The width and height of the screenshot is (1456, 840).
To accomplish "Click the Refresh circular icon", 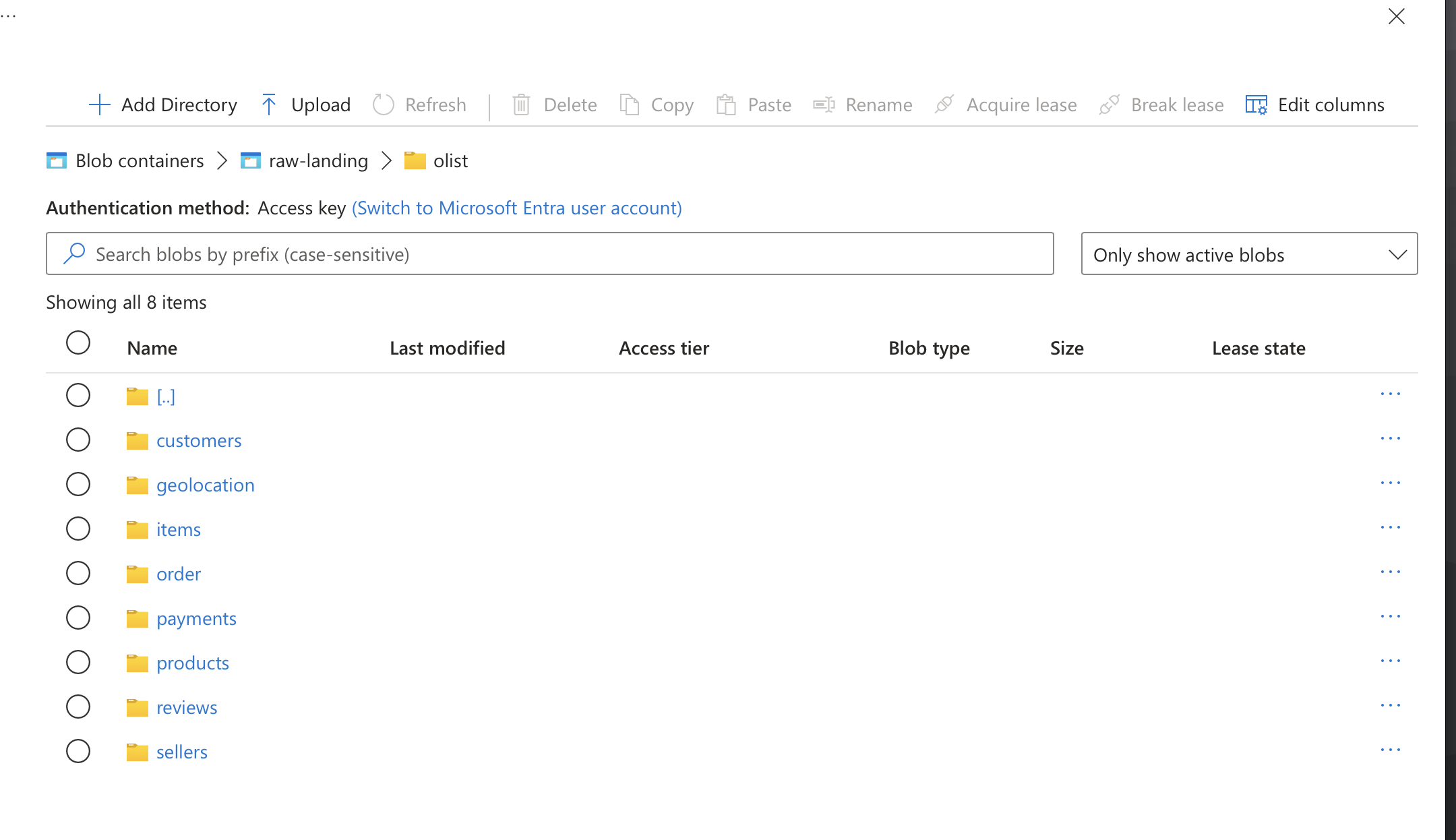I will tap(384, 105).
